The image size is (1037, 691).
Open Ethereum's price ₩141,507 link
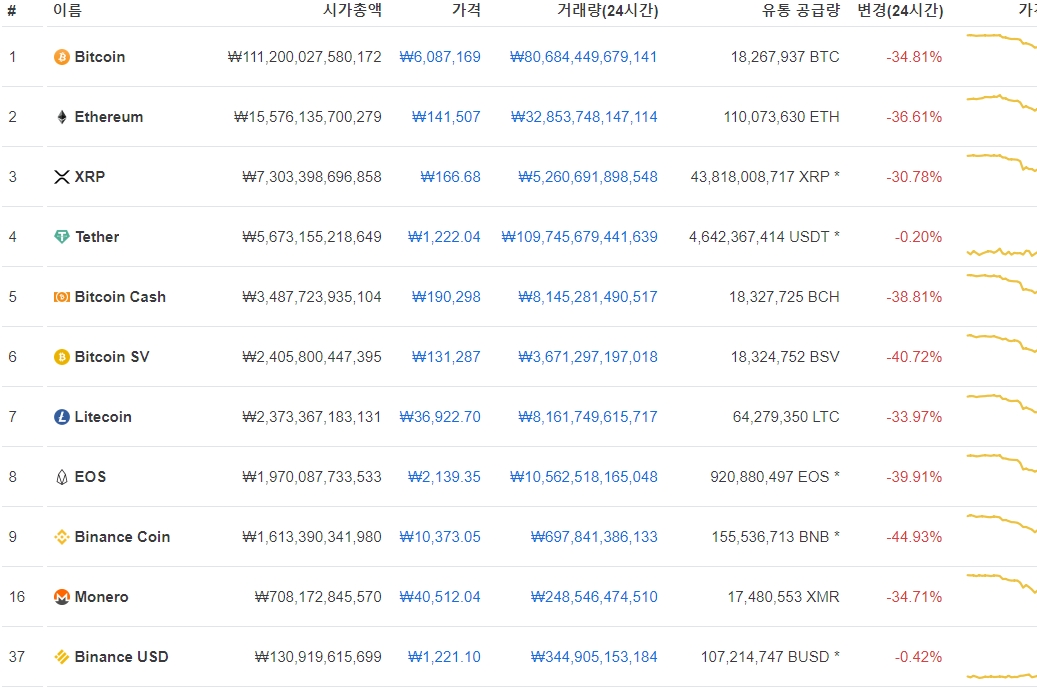(446, 117)
